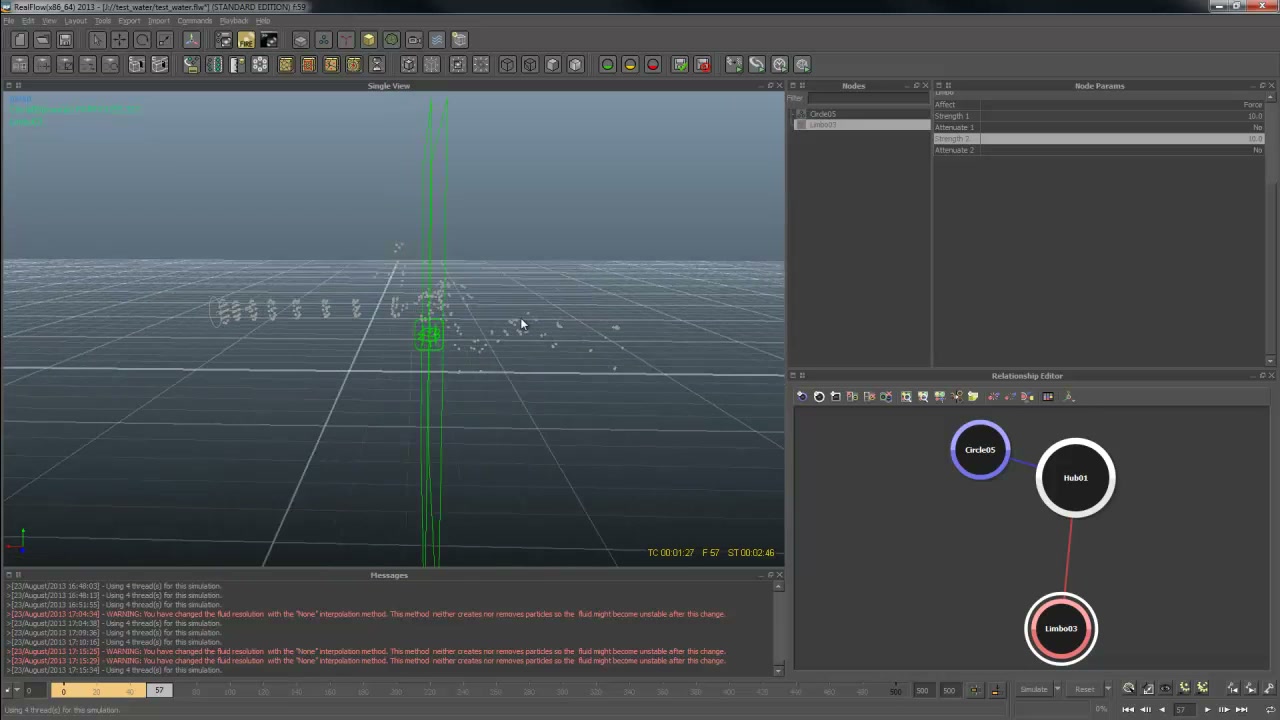Click the Nodes Filter input field

(x=867, y=98)
